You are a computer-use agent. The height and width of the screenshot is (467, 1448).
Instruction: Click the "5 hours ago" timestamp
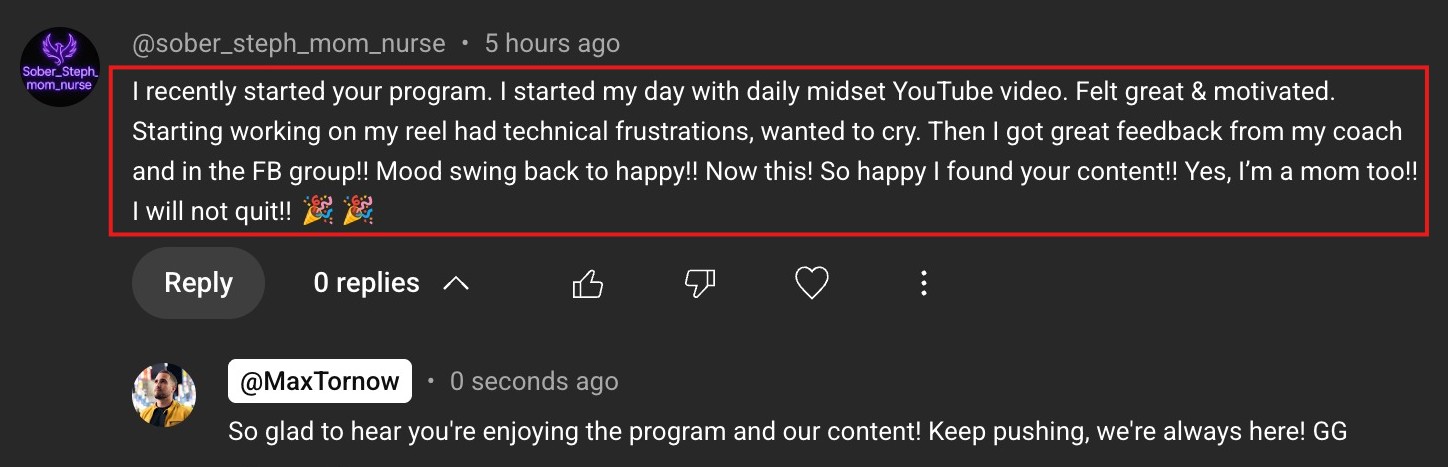[x=552, y=44]
